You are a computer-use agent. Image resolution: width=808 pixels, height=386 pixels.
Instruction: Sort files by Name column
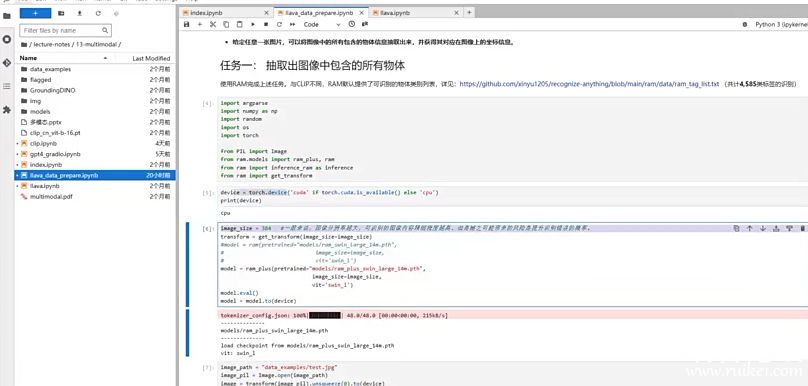click(x=64, y=58)
